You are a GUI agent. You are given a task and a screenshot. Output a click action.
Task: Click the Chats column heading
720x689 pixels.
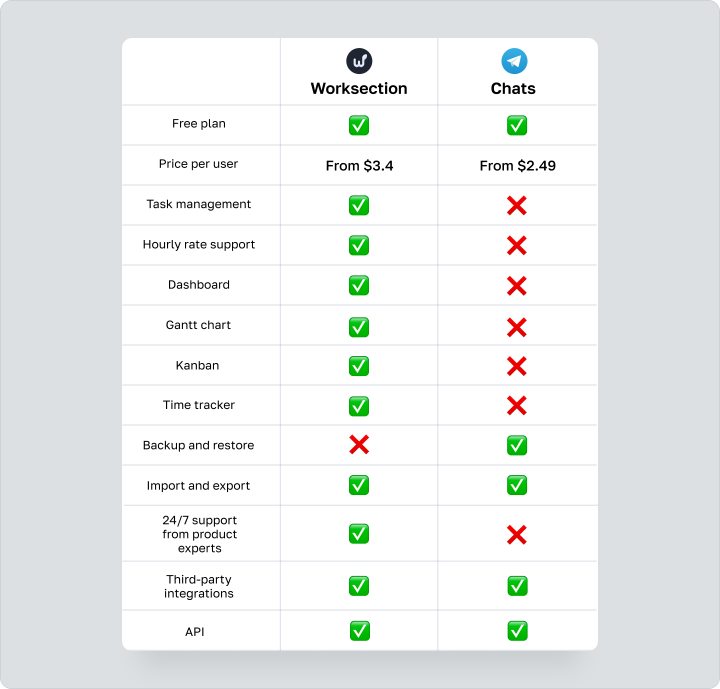click(x=513, y=88)
